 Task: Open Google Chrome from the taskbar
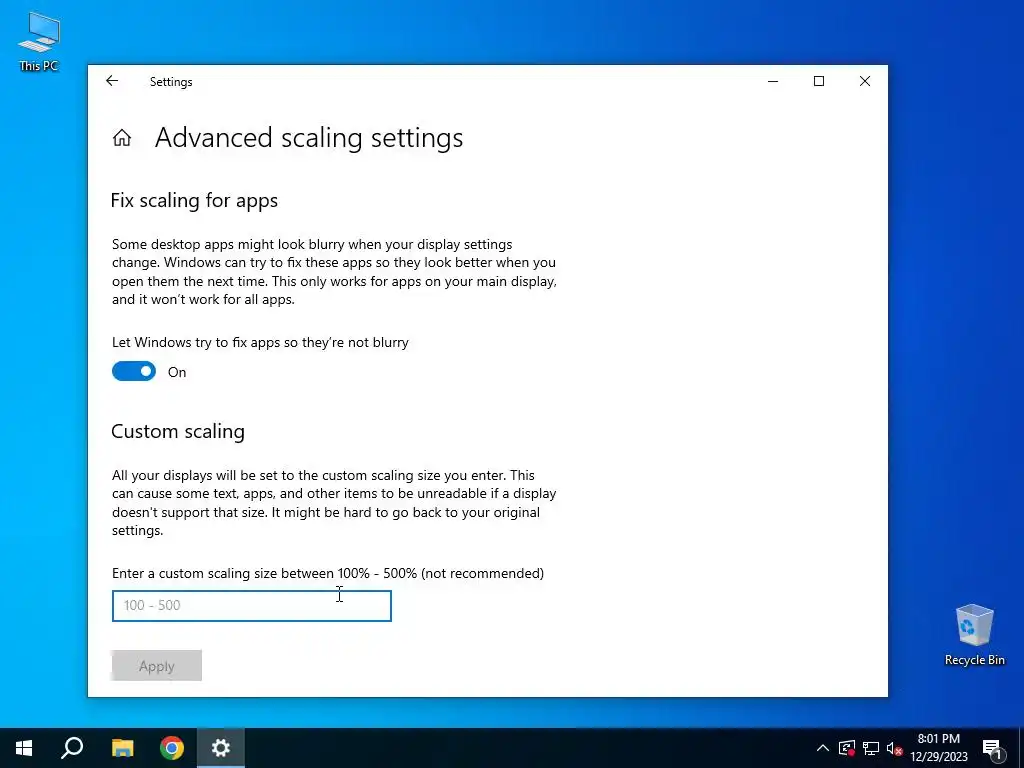172,748
